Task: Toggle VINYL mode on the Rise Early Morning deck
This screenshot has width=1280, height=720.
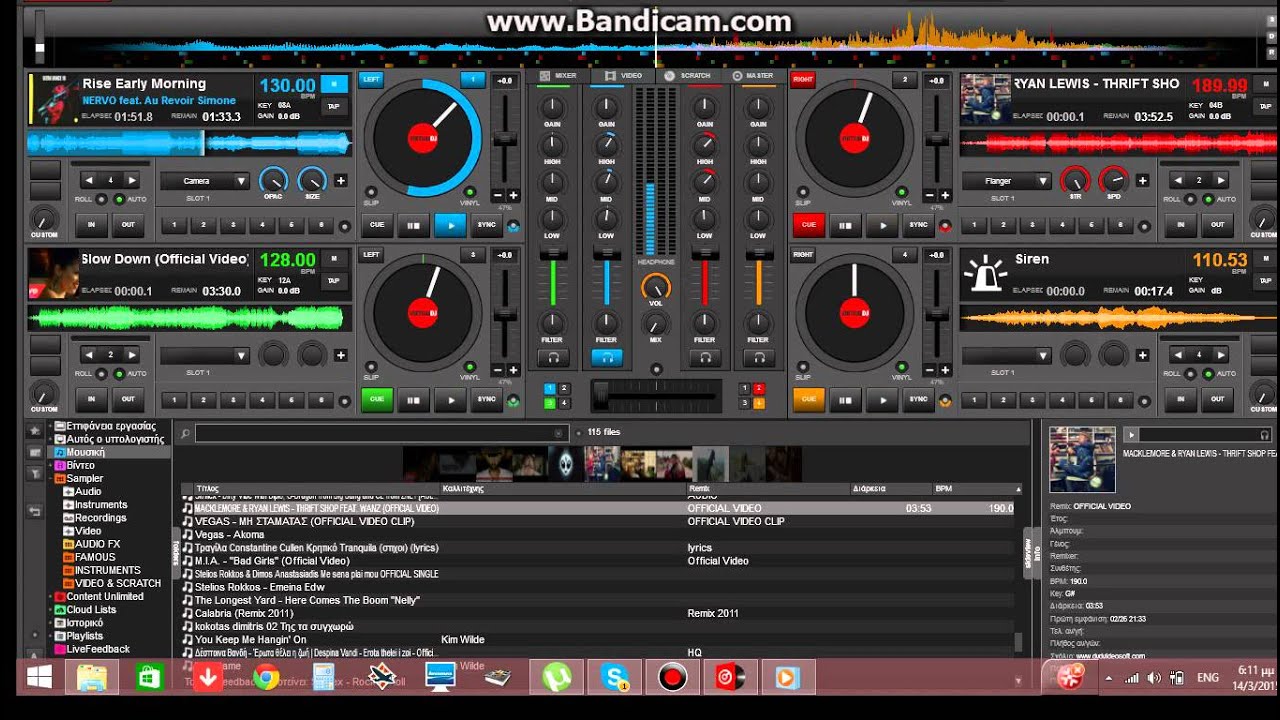Action: pos(469,192)
